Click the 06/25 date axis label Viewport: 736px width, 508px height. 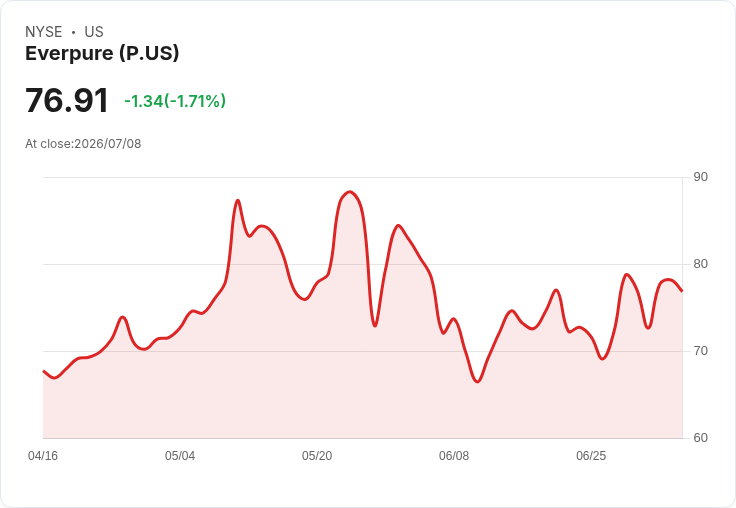591,455
